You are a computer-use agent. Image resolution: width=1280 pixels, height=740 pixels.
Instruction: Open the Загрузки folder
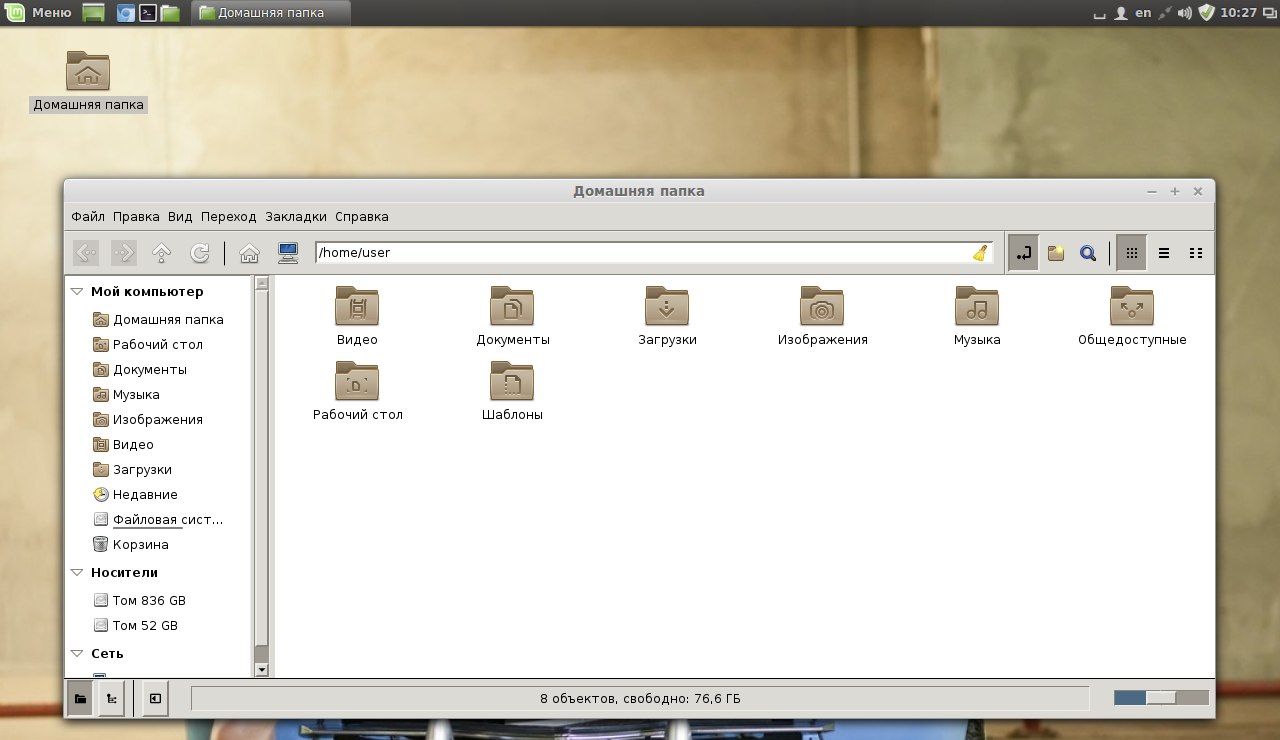coord(667,316)
